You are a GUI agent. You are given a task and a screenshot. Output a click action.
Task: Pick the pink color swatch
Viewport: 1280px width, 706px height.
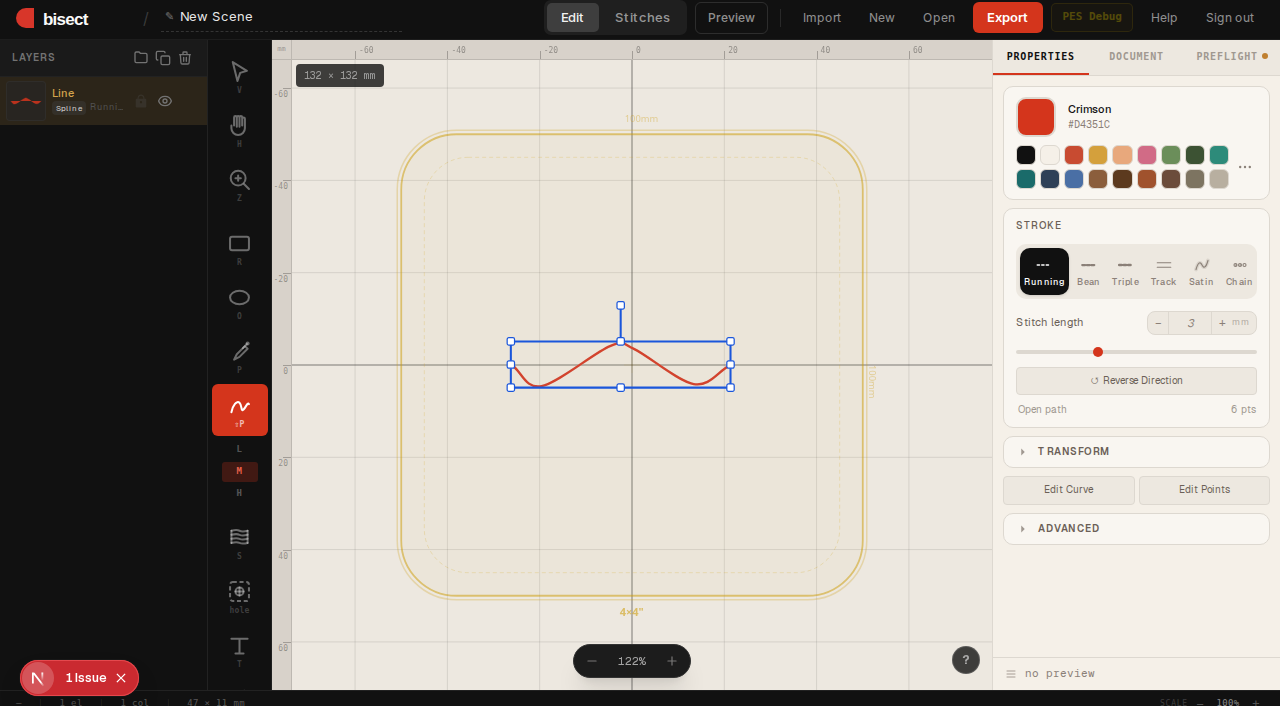[1147, 155]
